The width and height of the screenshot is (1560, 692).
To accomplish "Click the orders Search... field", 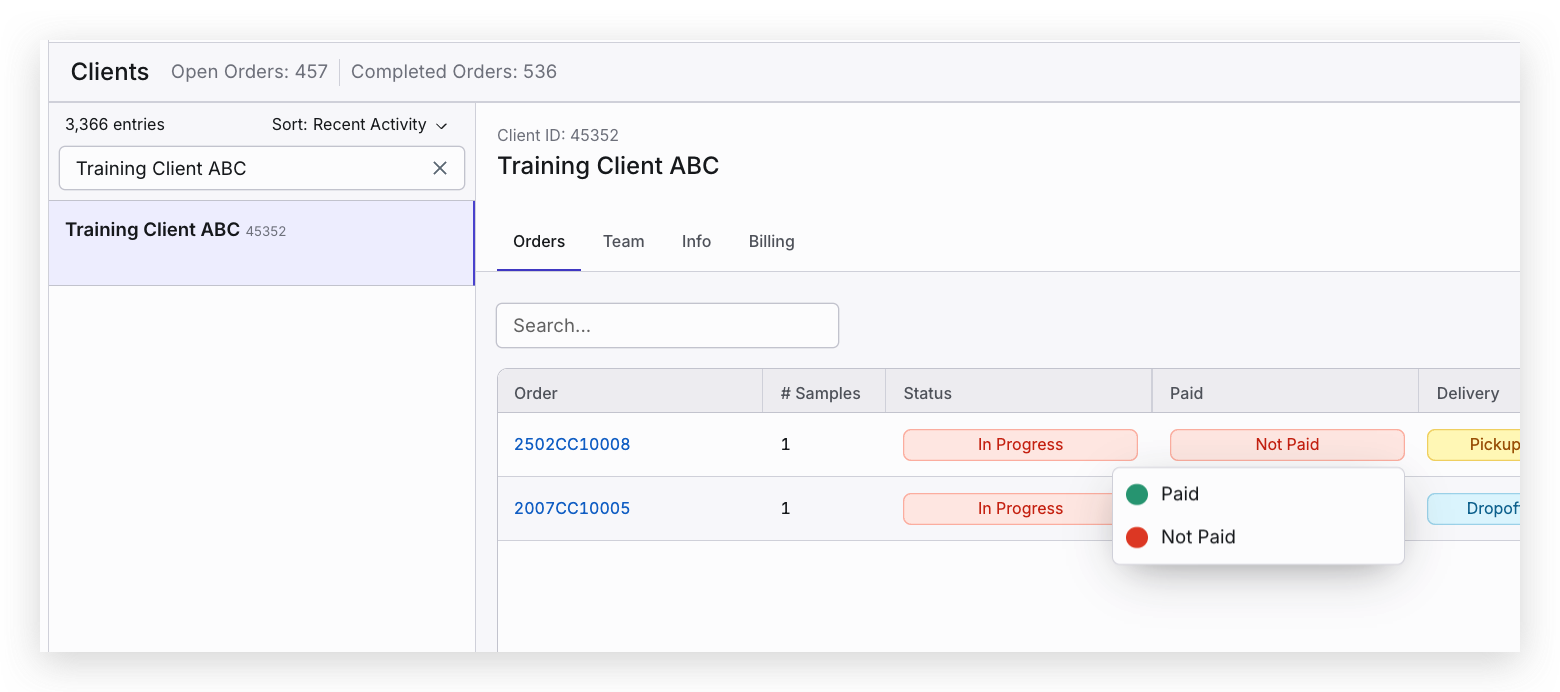I will click(x=667, y=325).
